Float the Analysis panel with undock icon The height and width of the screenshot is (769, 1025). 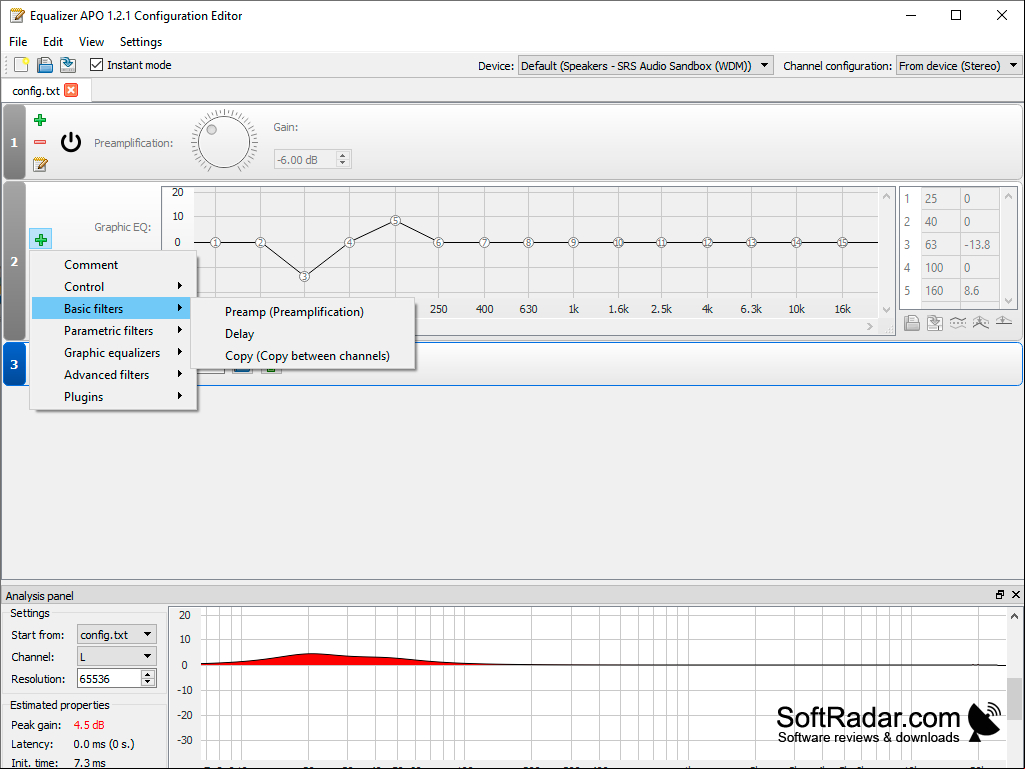(x=1000, y=594)
